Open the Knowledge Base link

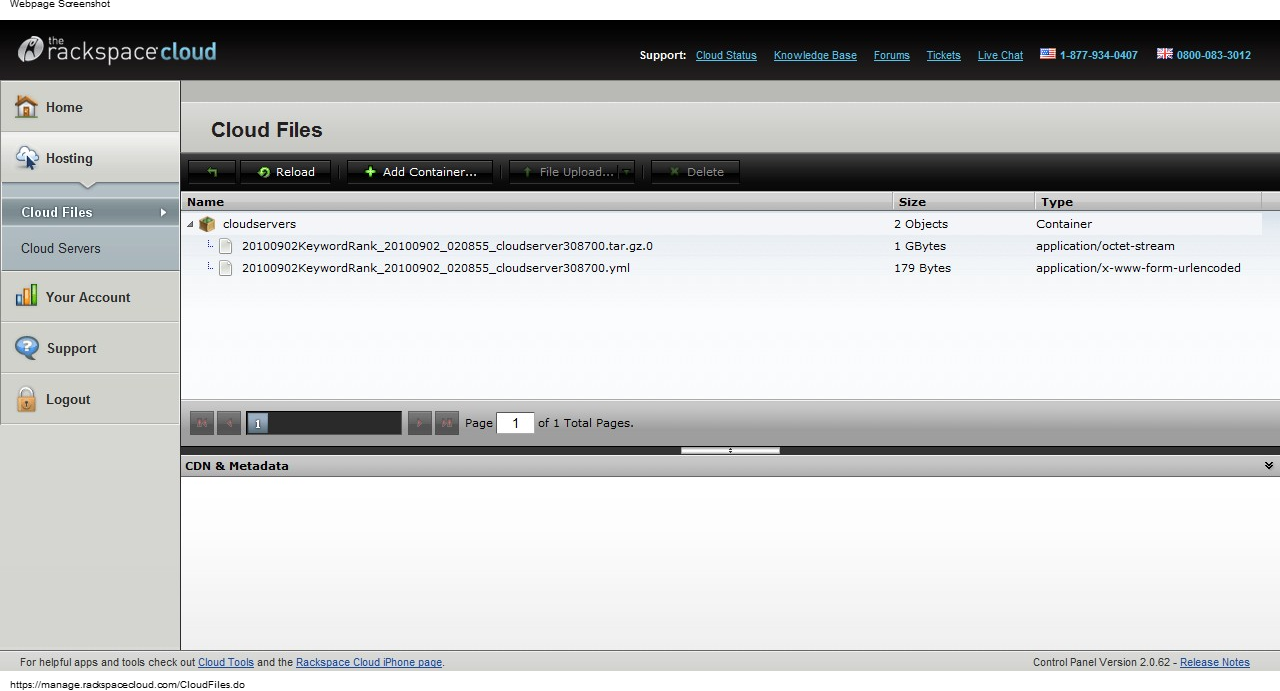[815, 55]
